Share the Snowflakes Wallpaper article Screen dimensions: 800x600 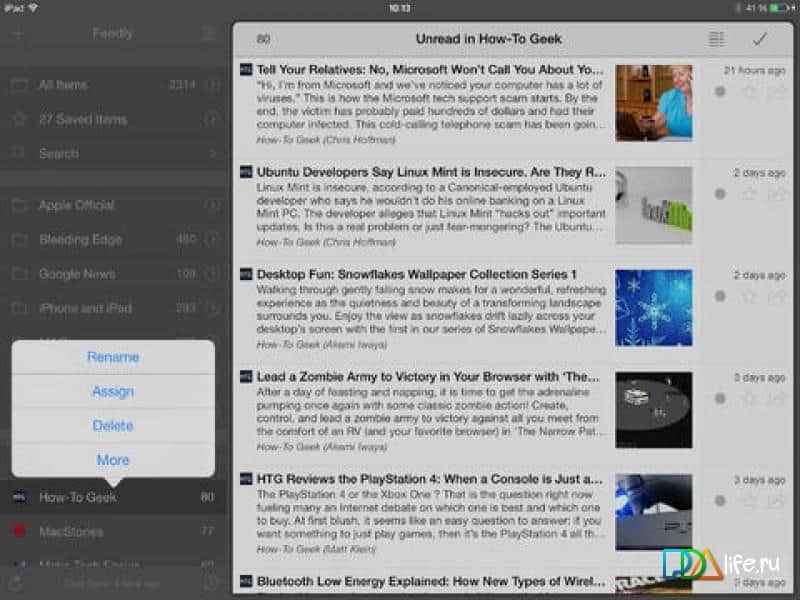(776, 296)
